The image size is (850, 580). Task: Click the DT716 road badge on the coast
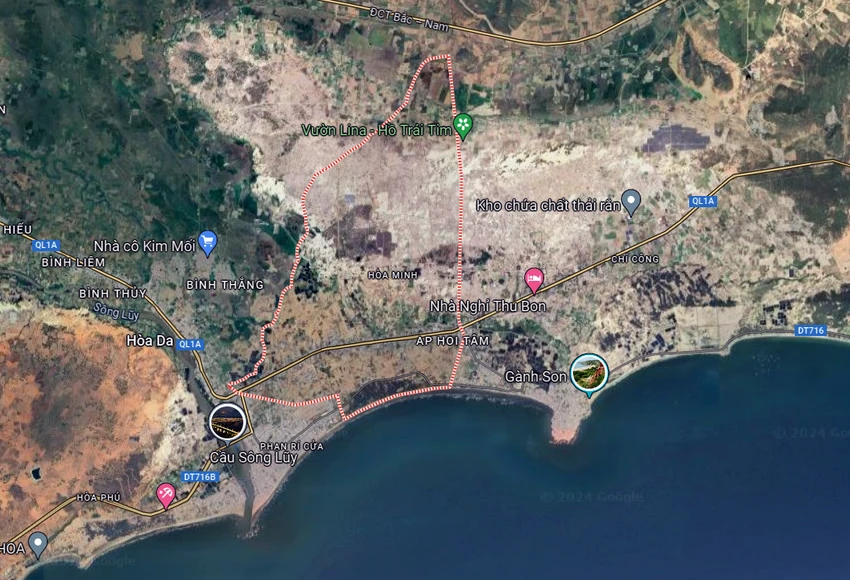[810, 330]
